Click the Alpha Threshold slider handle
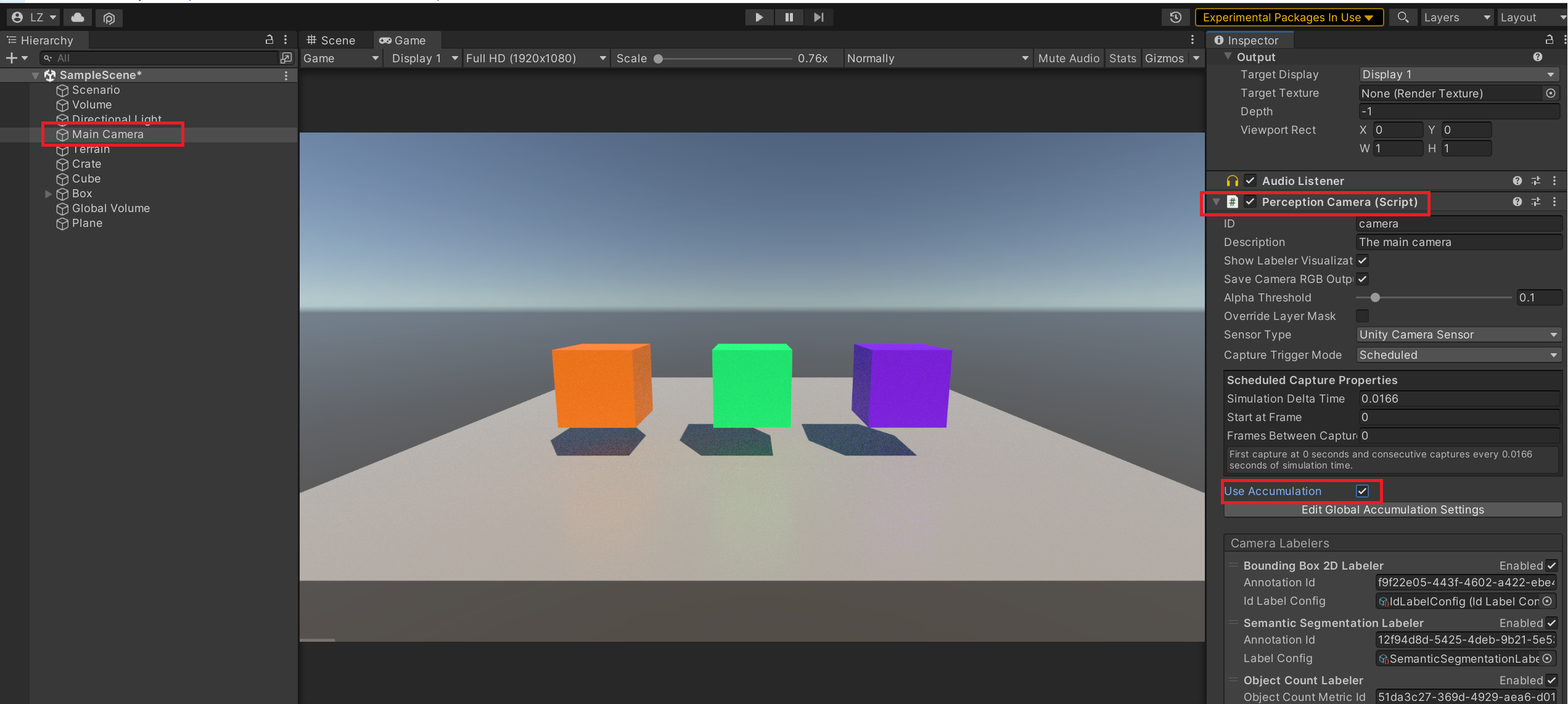This screenshot has height=704, width=1568. (1375, 297)
